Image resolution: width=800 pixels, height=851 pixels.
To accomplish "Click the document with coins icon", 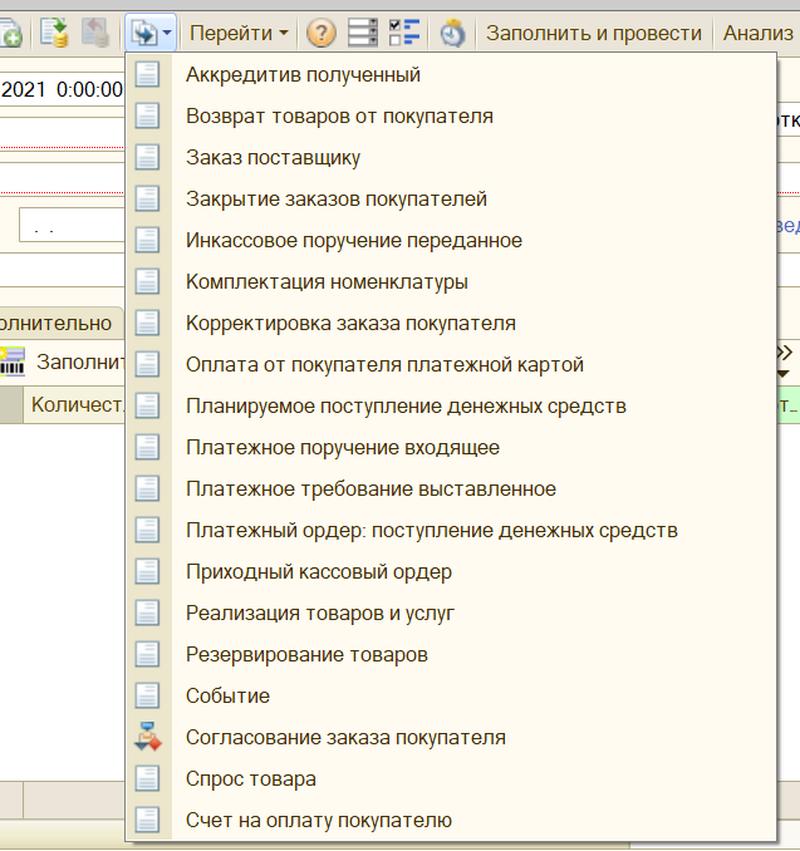I will (54, 33).
